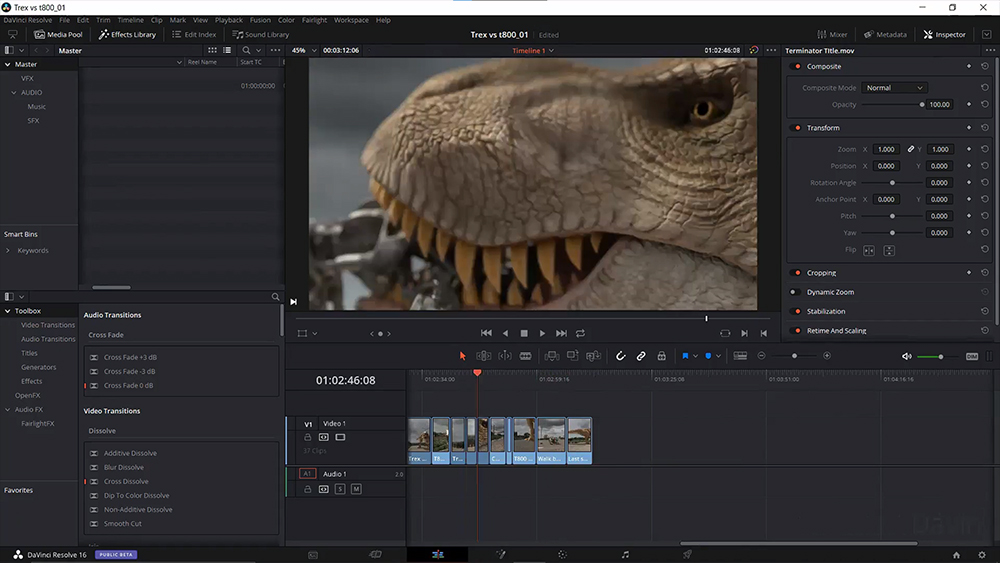The image size is (1000, 563).
Task: Select the arrow Selection Mode tool
Action: 462,356
